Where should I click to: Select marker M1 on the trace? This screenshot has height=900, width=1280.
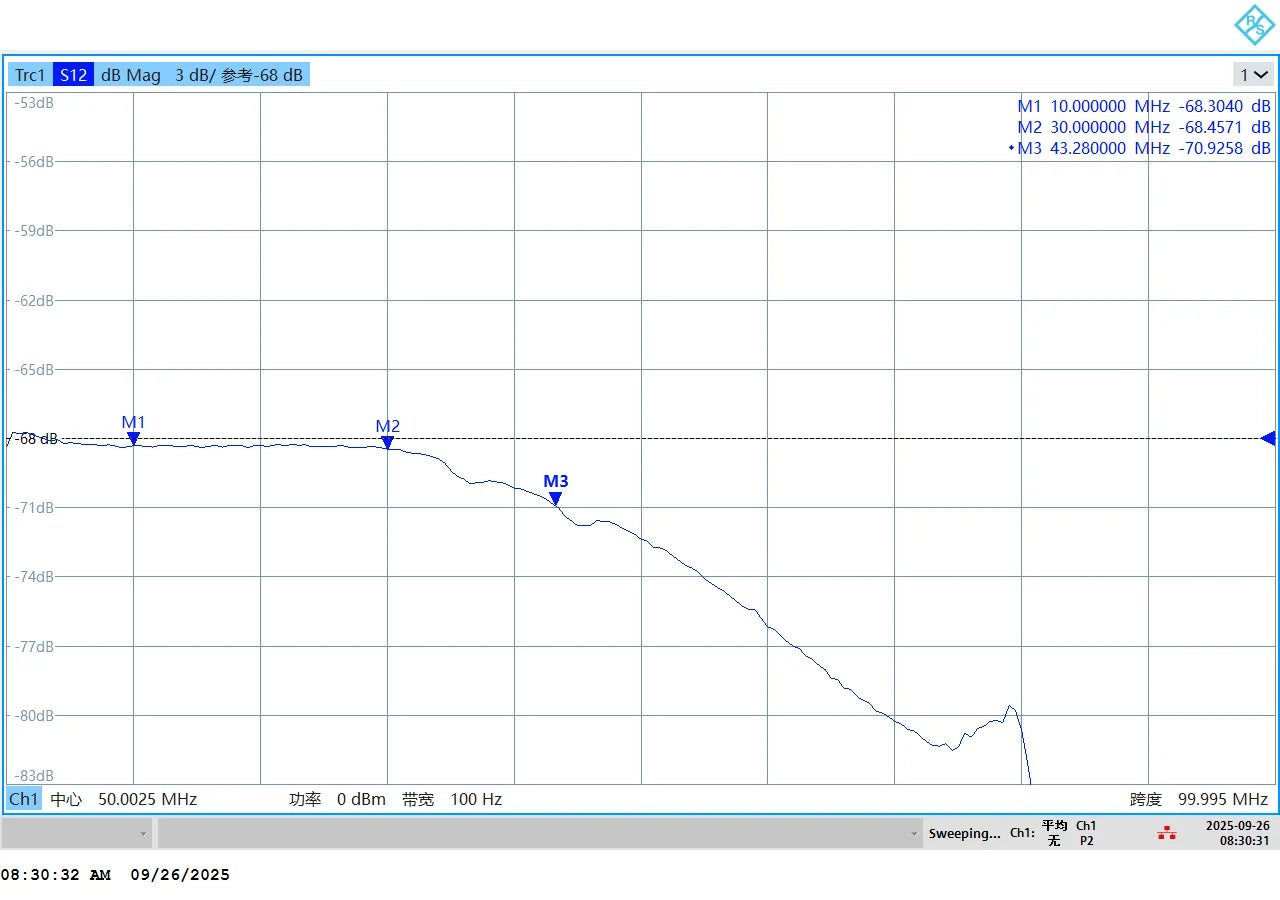[x=133, y=438]
